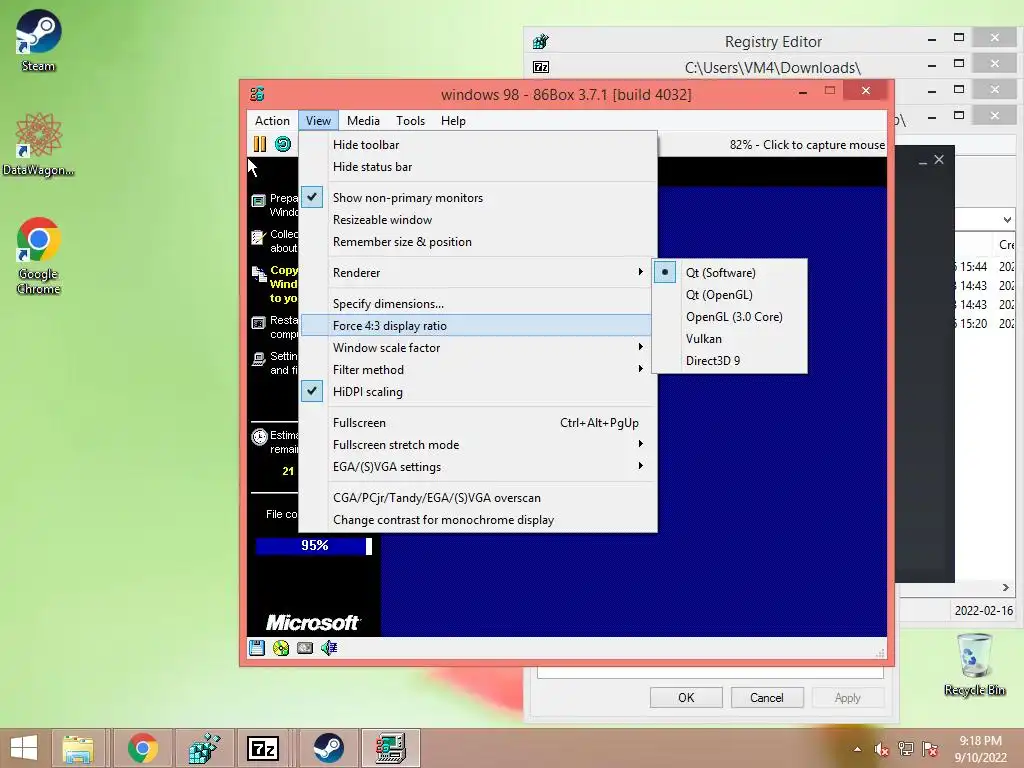Screen dimensions: 1024x768
Task: Click the Registry Editor window title icon
Action: (x=541, y=42)
